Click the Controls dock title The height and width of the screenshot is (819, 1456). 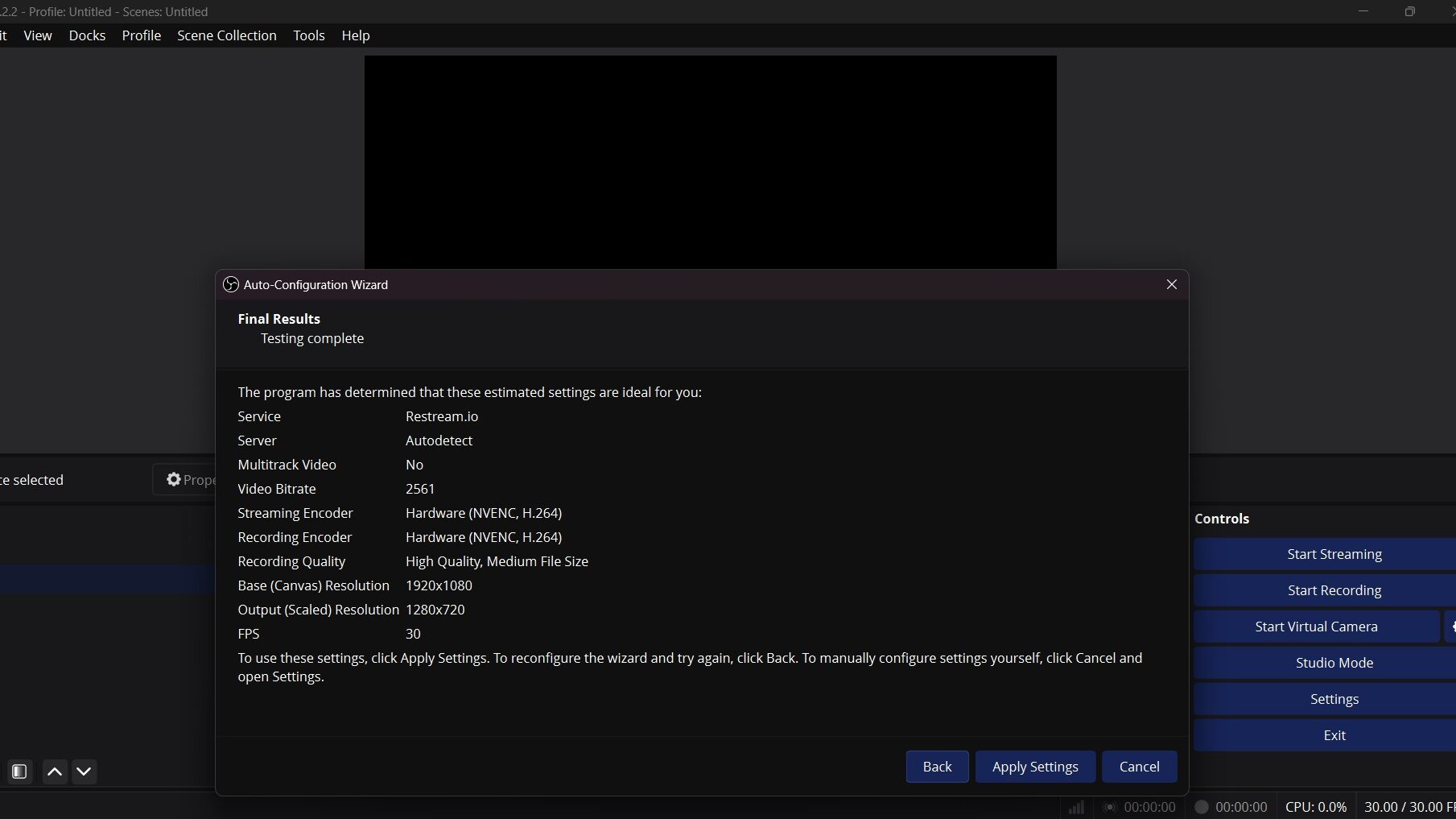[1222, 519]
